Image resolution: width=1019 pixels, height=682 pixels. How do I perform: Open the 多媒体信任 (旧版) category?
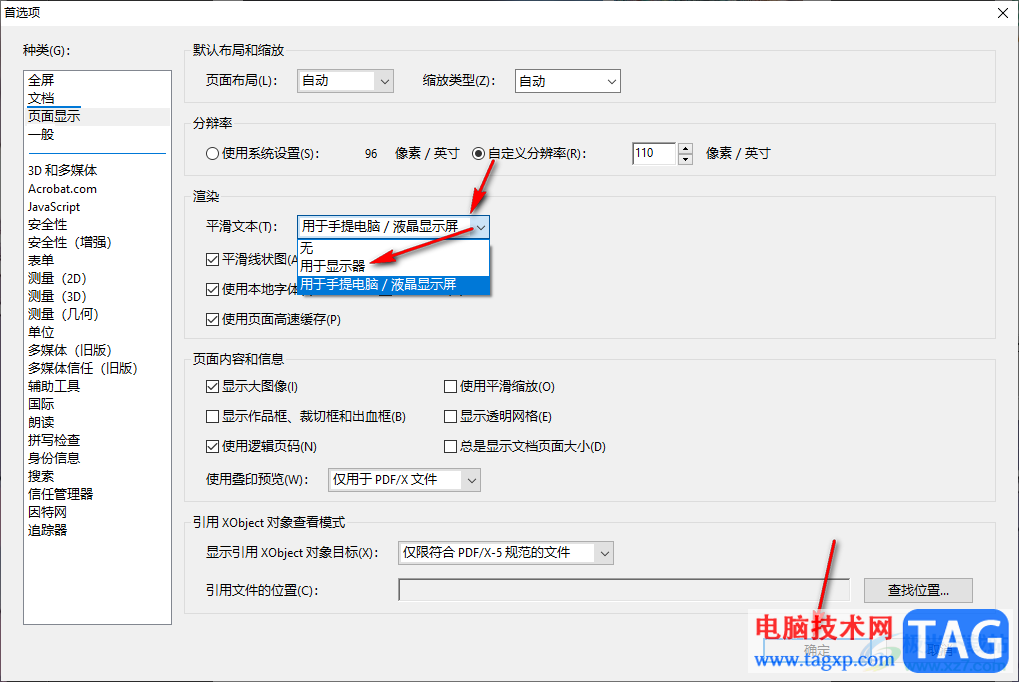[83, 368]
